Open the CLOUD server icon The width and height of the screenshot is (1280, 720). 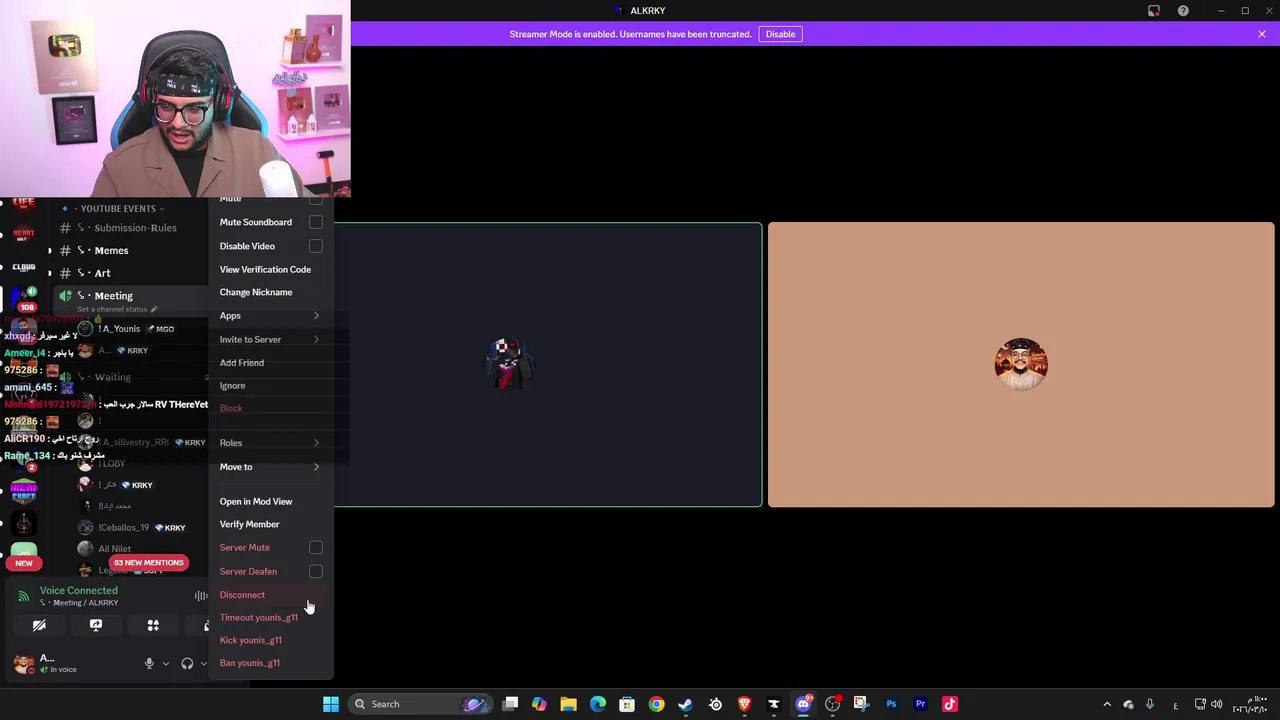point(23,268)
